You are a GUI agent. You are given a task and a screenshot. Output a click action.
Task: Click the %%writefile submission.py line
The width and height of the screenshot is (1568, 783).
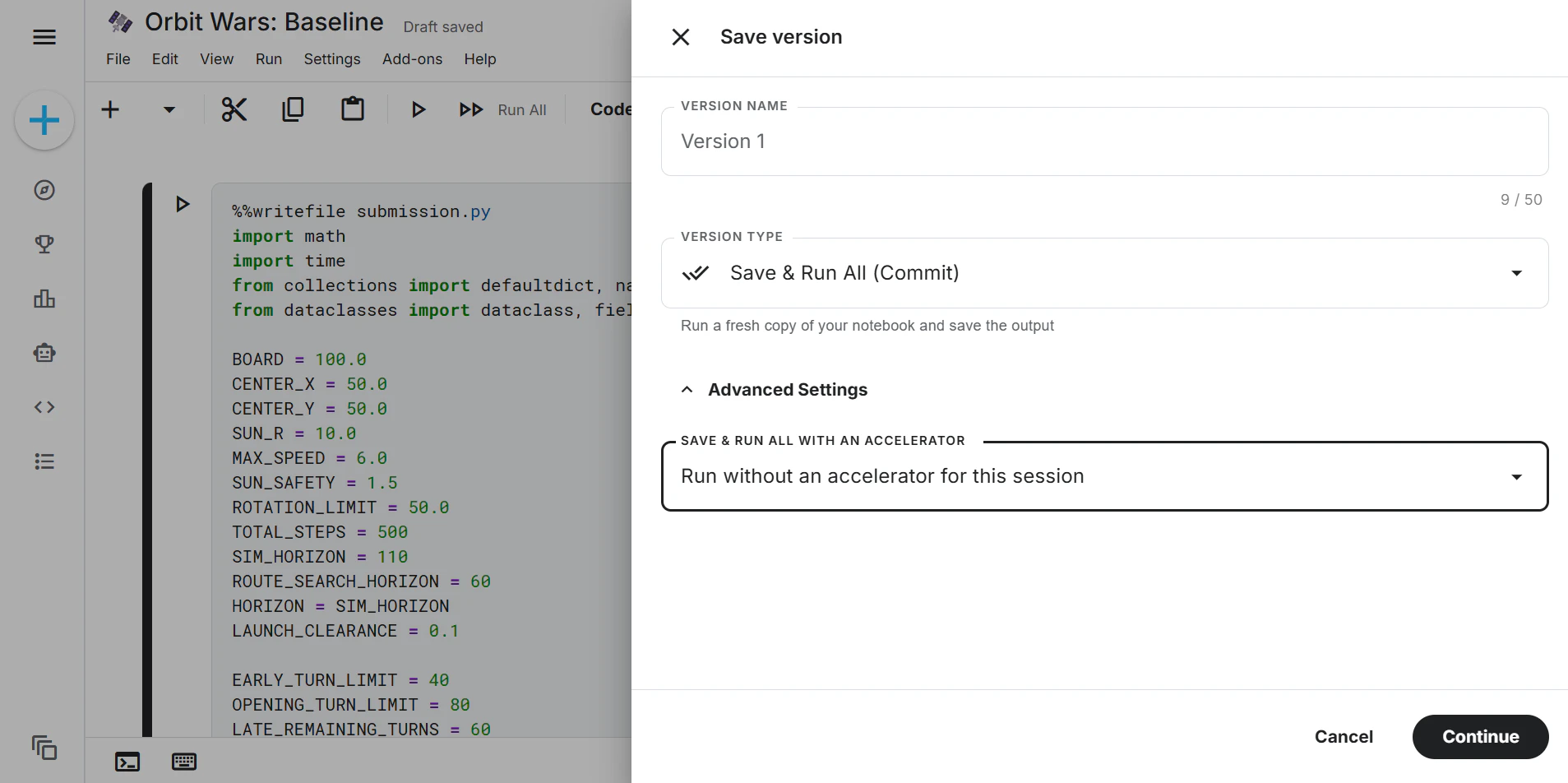coord(361,211)
